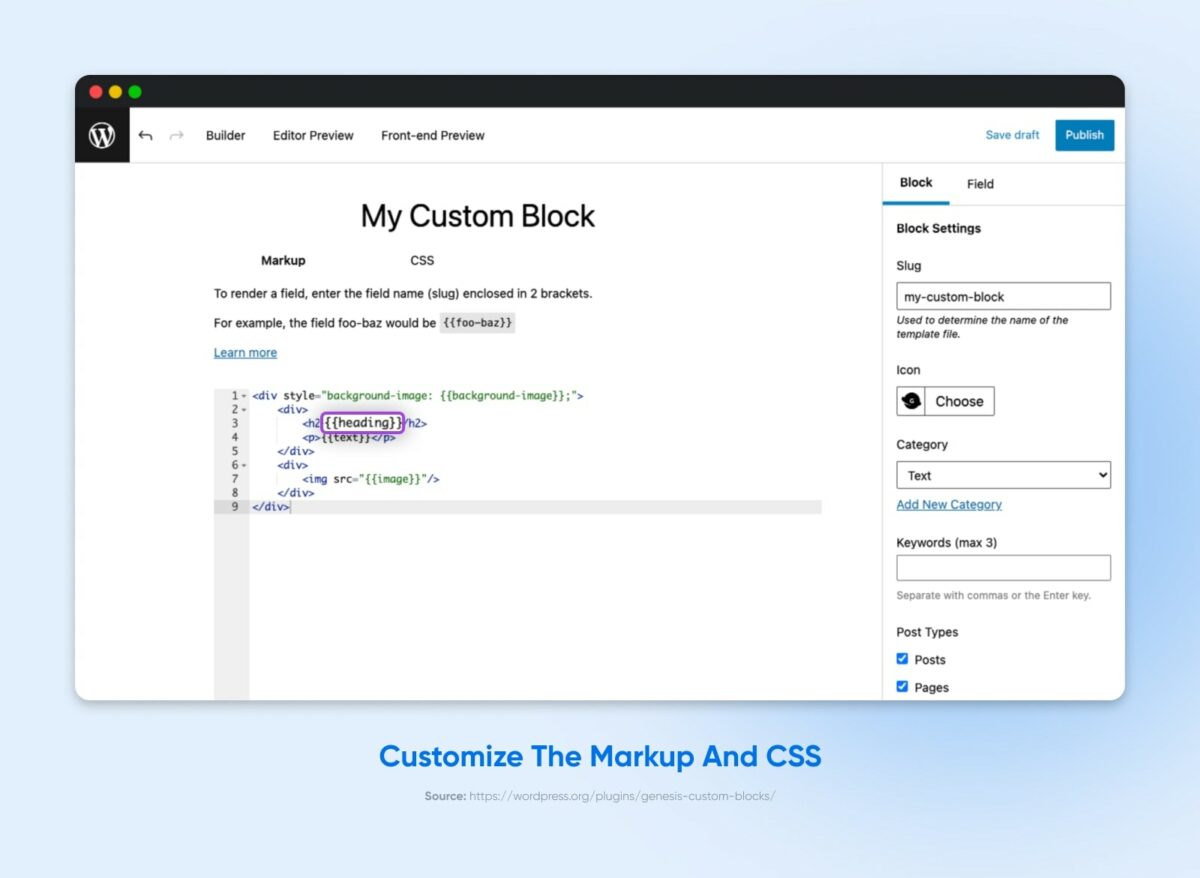Click the WordPress logo icon
The width and height of the screenshot is (1200, 878).
point(102,135)
